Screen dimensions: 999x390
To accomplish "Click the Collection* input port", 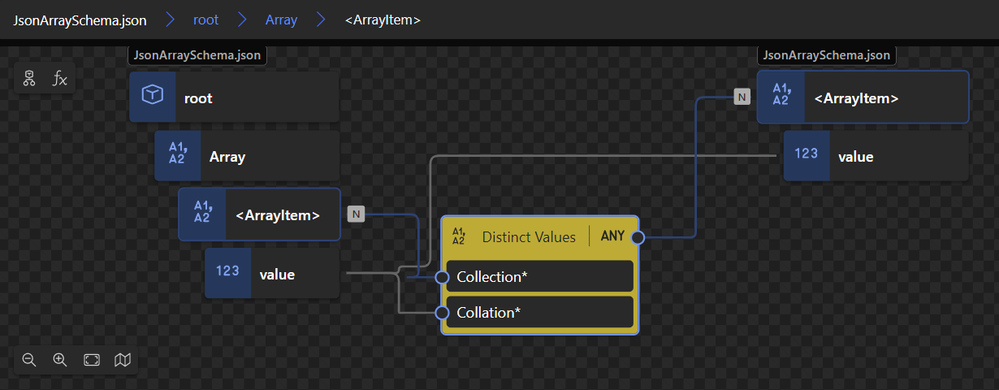I will (443, 277).
